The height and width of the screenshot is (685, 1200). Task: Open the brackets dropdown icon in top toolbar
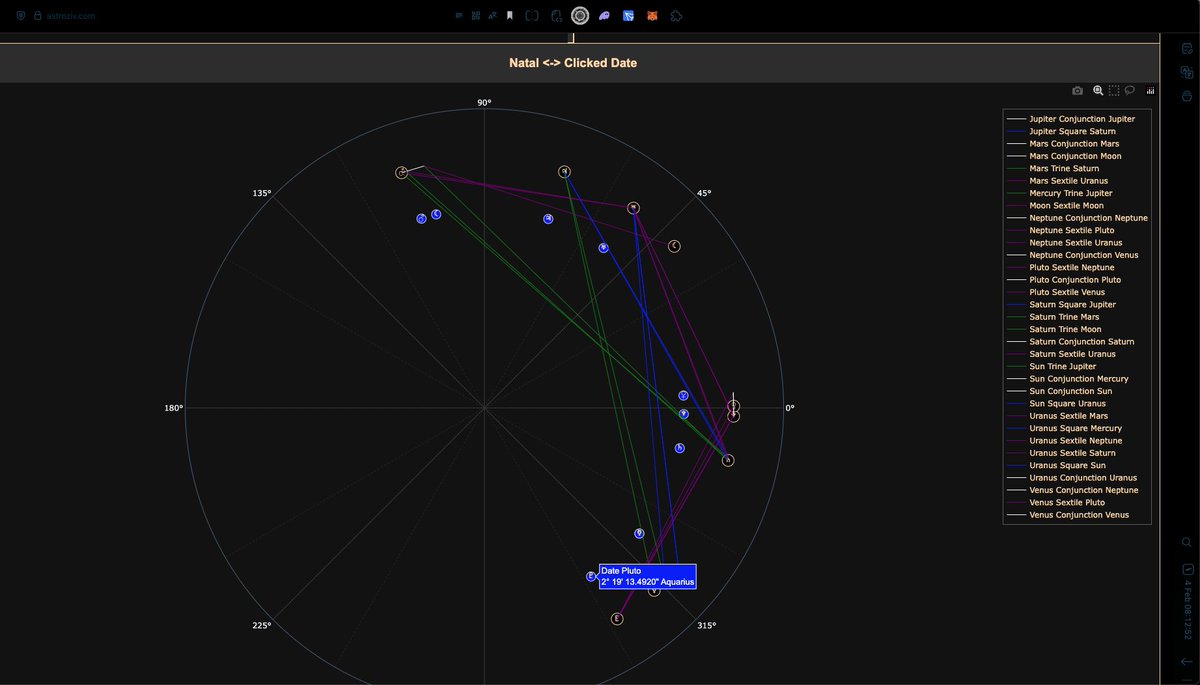pyautogui.click(x=531, y=15)
